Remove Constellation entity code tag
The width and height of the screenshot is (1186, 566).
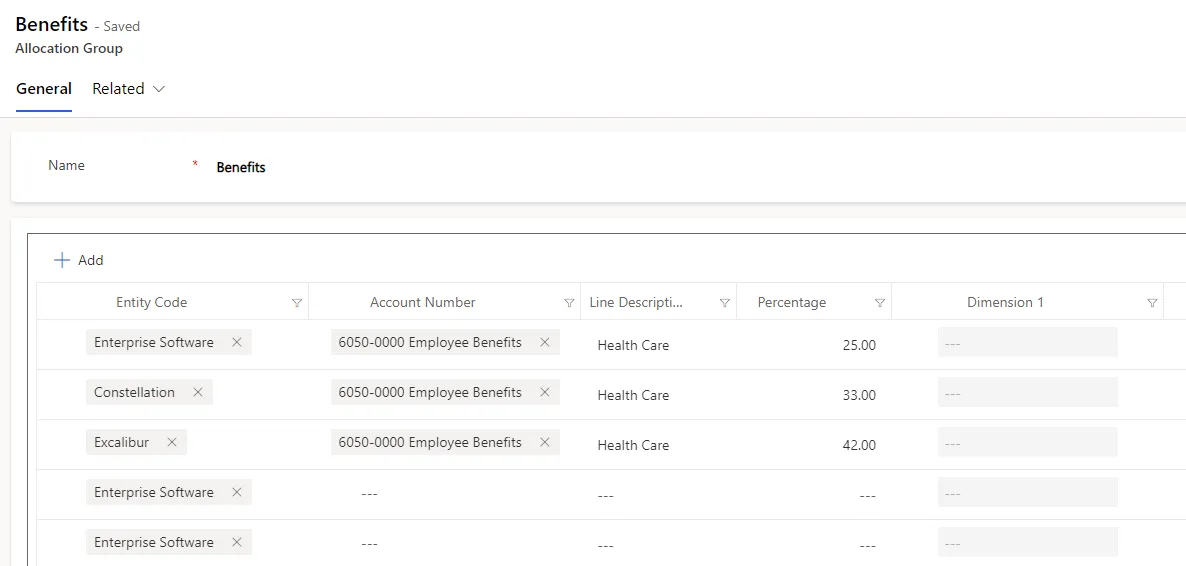(x=198, y=392)
